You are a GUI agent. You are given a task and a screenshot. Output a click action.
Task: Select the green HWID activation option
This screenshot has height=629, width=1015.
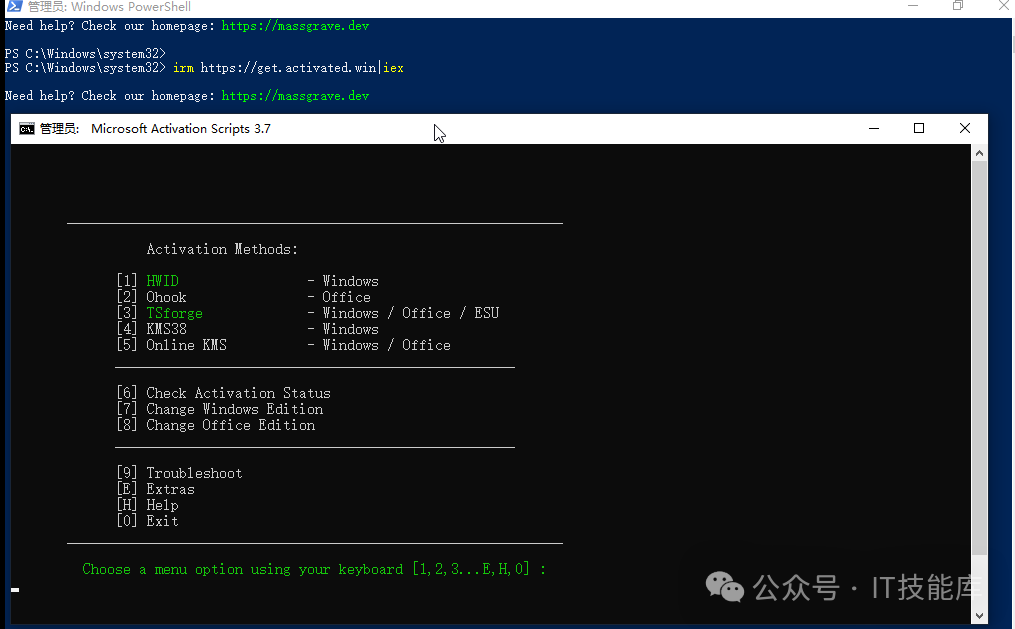162,281
